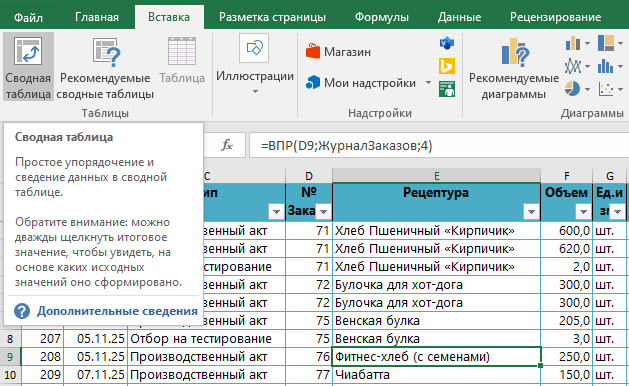
Task: Open the filter dropdown for Объем column
Action: pyautogui.click(x=583, y=211)
